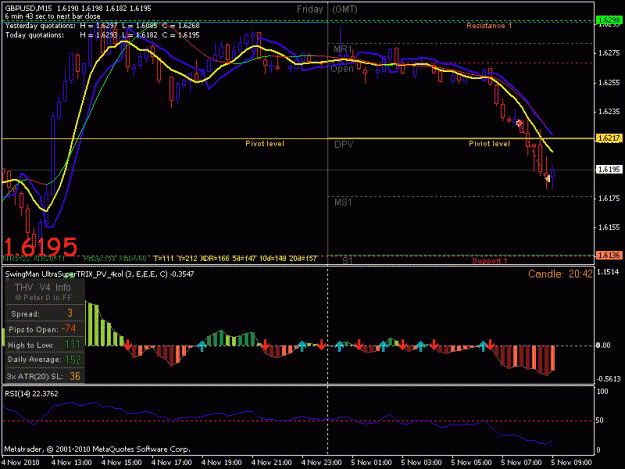
Task: Click the 'Open' level label
Action: pos(342,69)
